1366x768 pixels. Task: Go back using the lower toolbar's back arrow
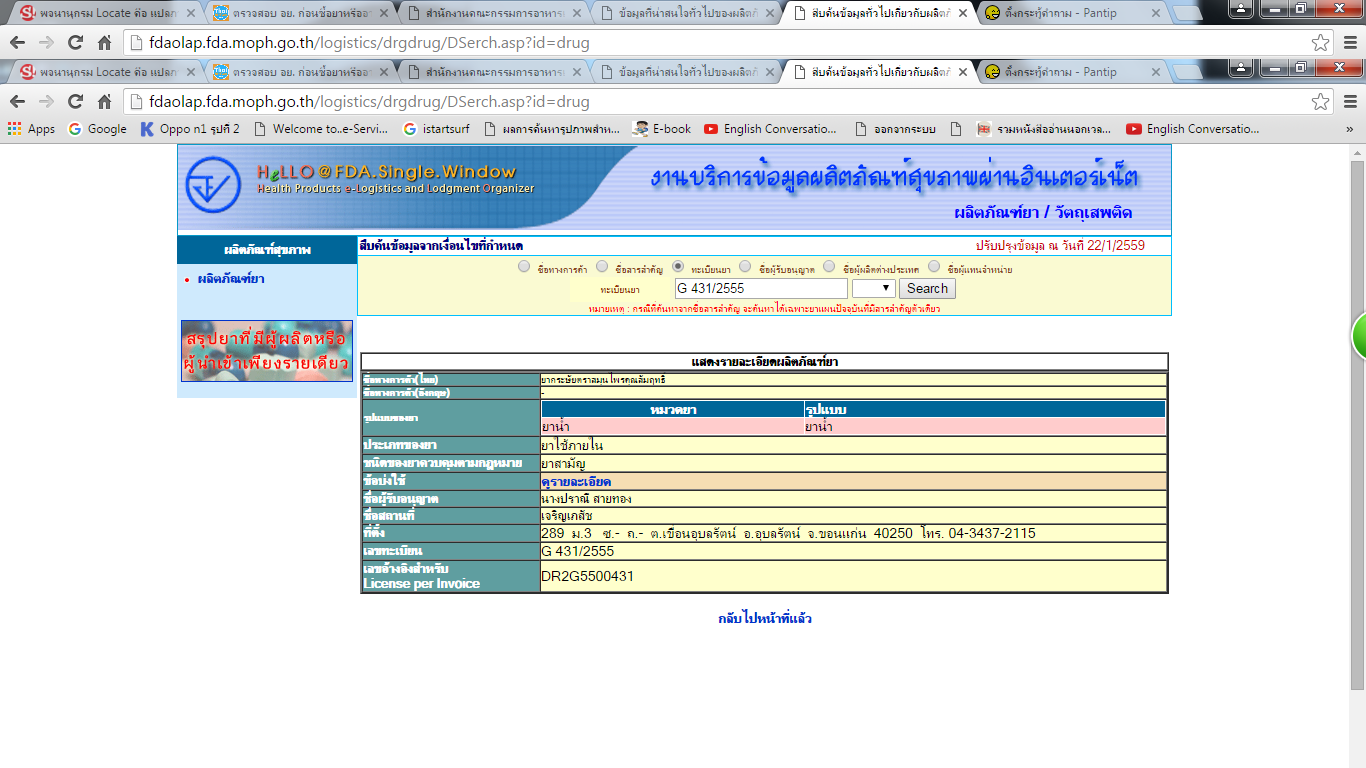[18, 101]
